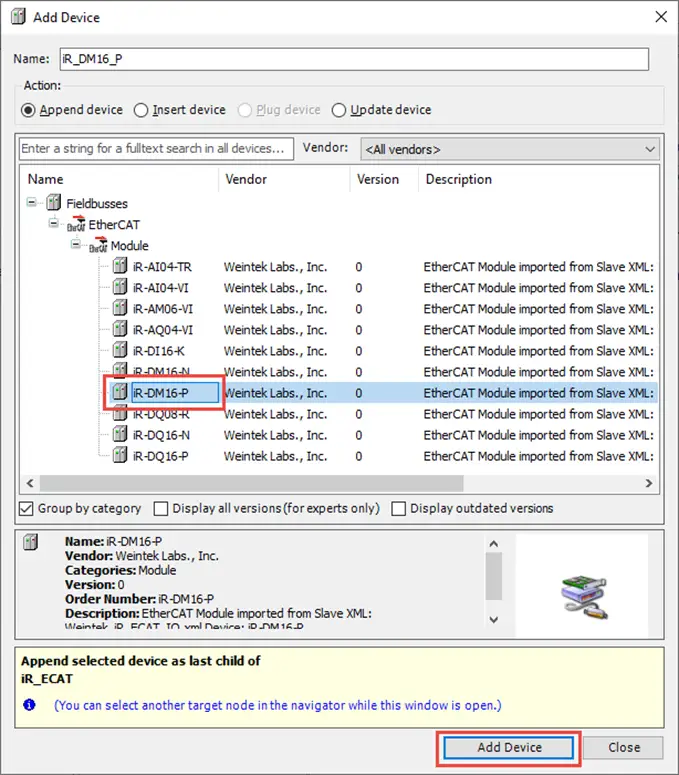The height and width of the screenshot is (775, 679).
Task: Select the Append device radio button
Action: [x=28, y=110]
